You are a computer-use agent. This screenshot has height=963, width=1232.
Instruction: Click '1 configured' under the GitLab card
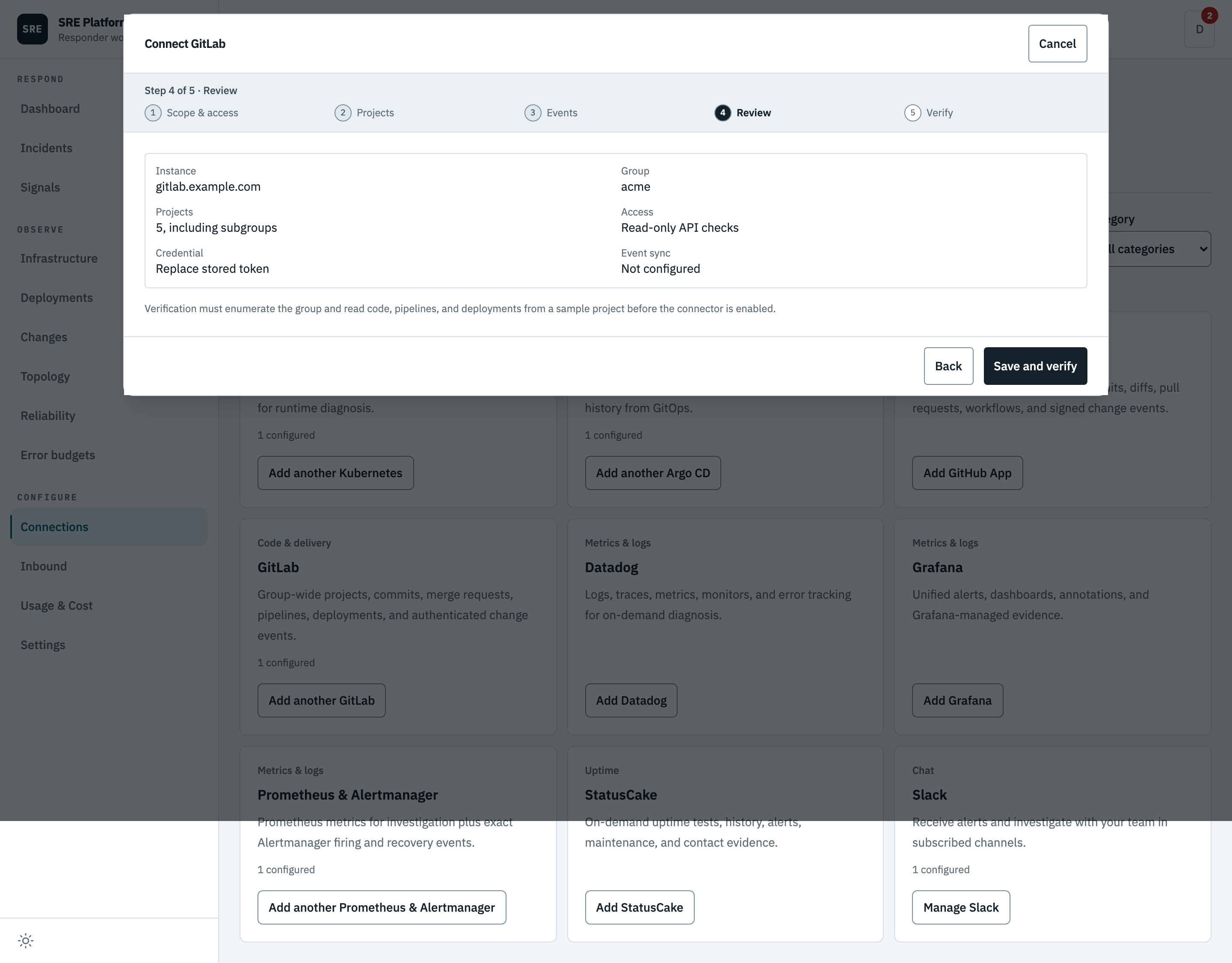(x=286, y=662)
